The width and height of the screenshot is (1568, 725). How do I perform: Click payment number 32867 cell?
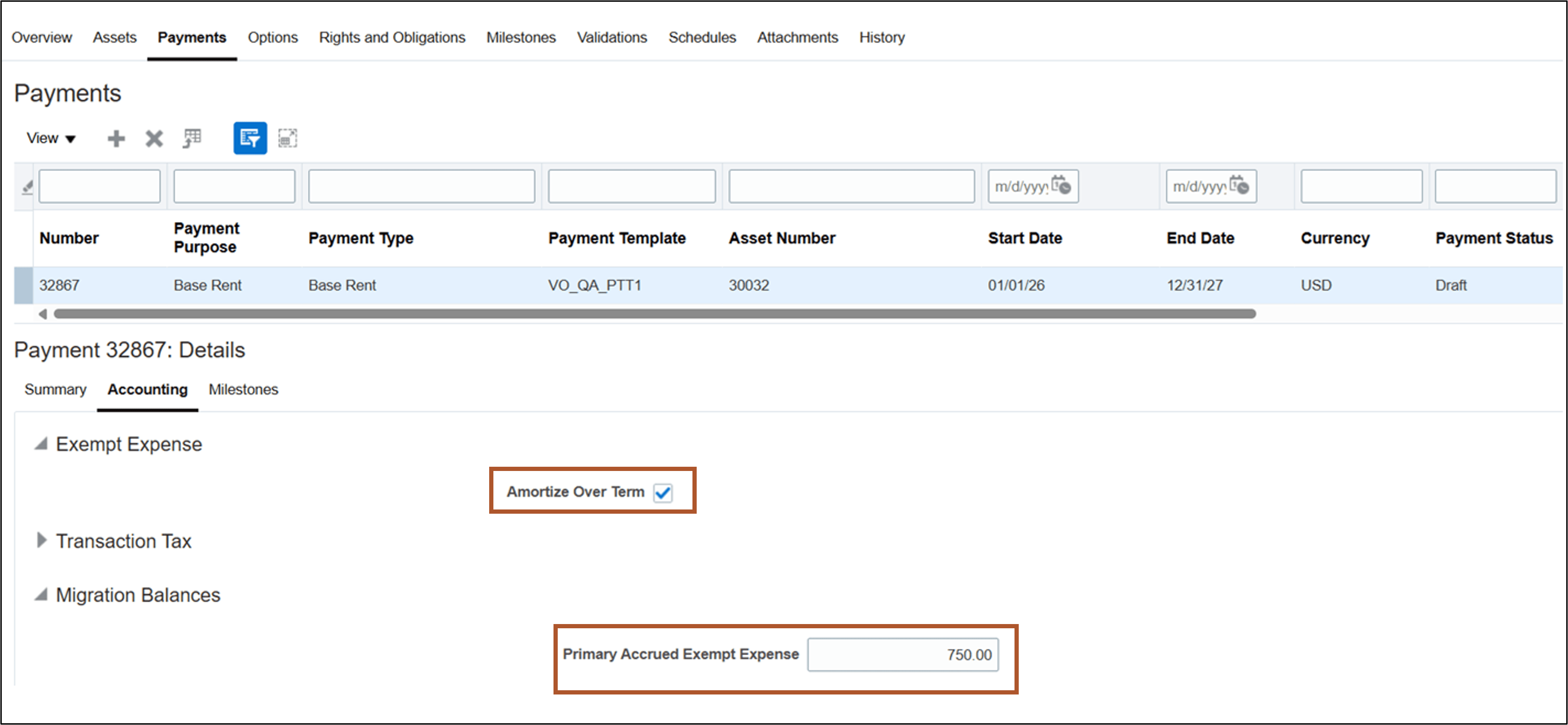coord(59,285)
